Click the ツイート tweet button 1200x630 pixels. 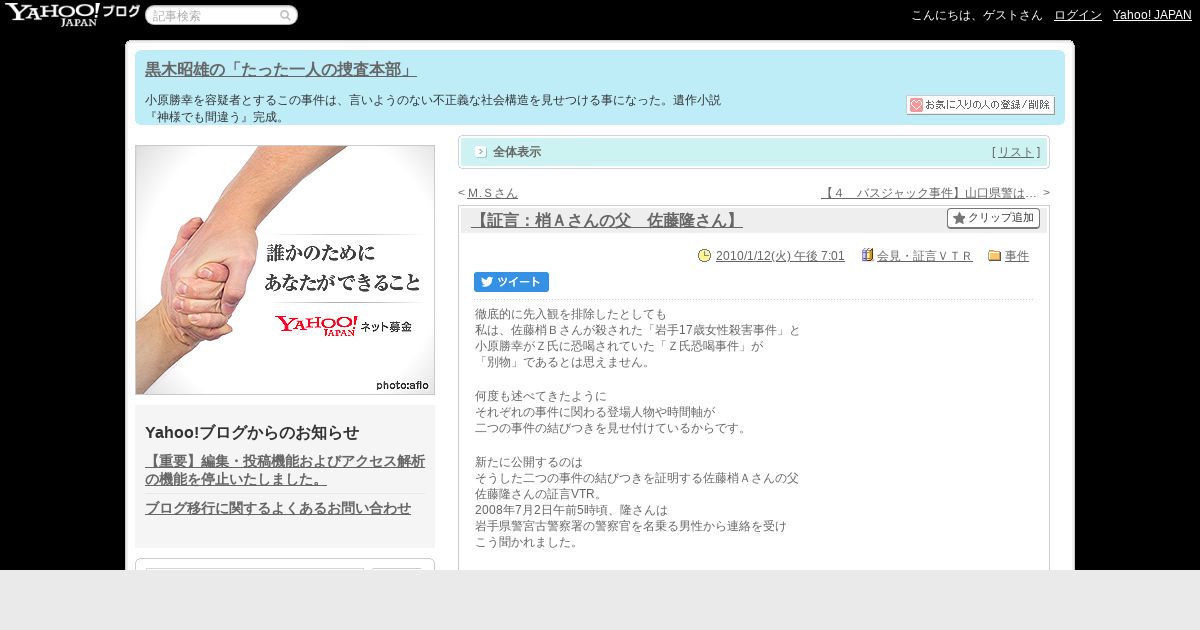point(511,282)
